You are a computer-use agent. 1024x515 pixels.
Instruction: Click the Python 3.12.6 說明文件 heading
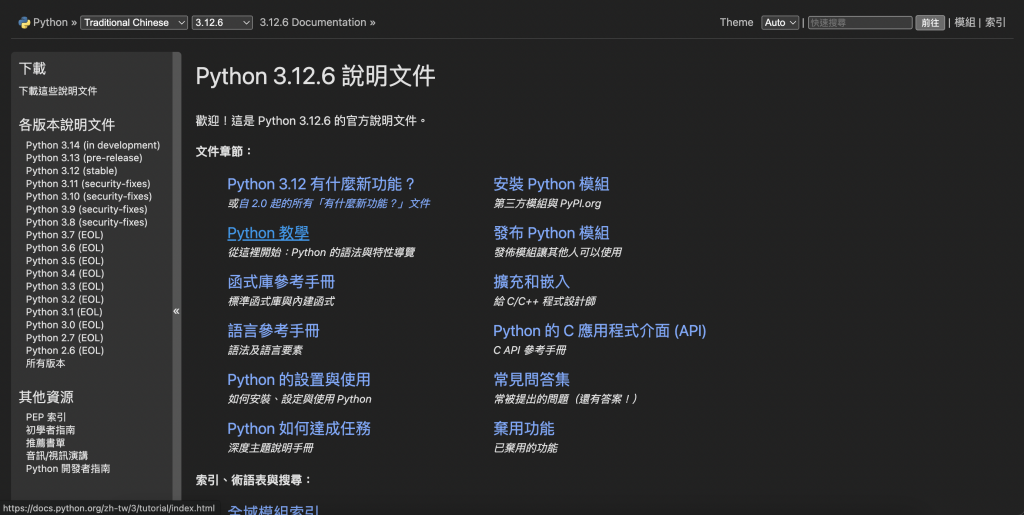(x=315, y=76)
